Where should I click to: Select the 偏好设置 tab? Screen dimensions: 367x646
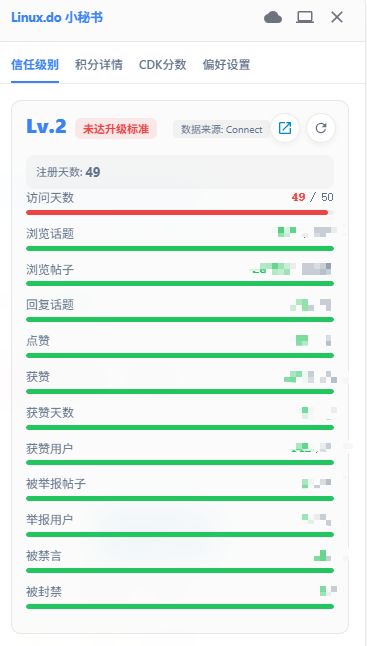tap(227, 65)
